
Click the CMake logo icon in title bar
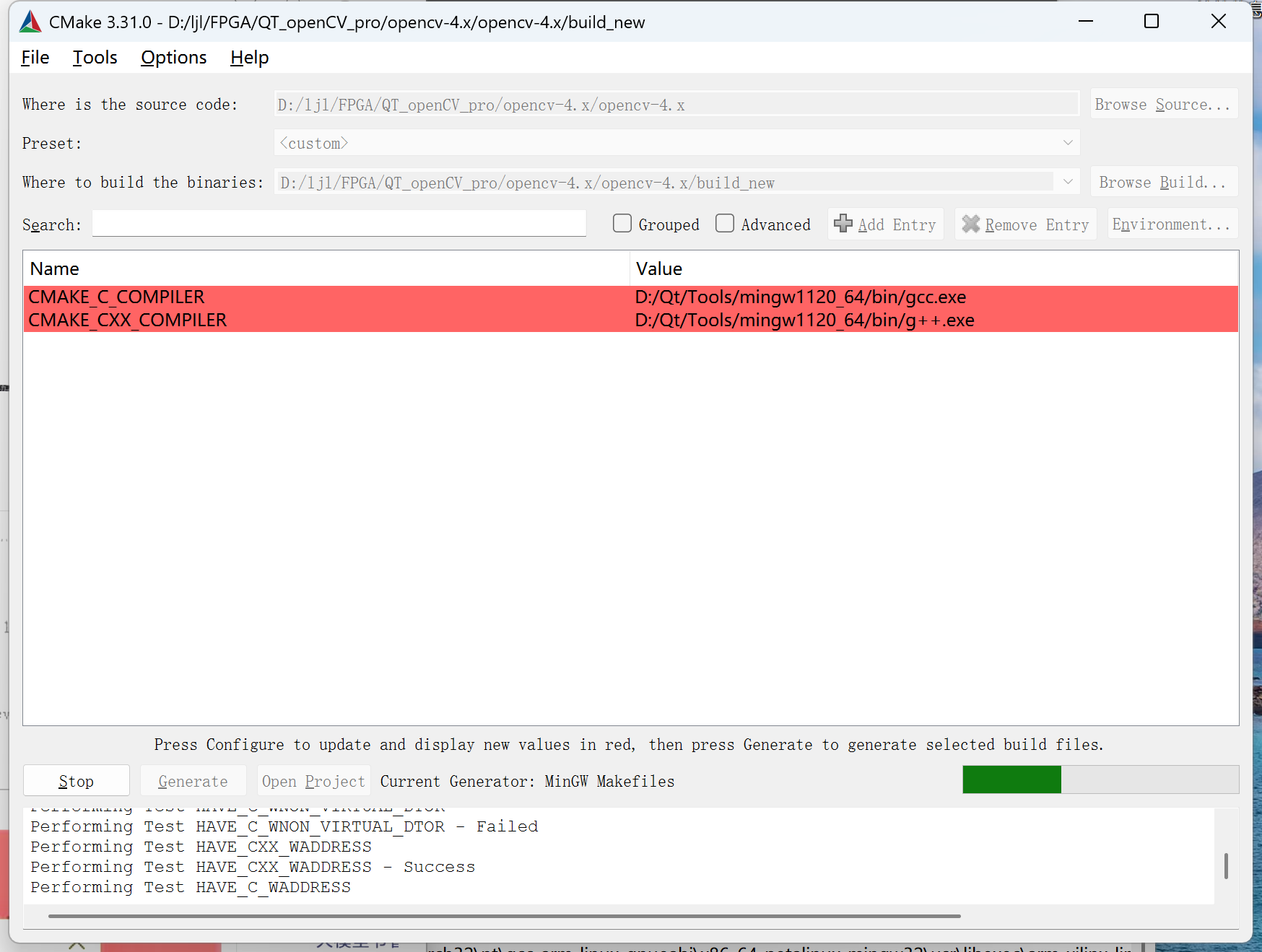coord(30,22)
